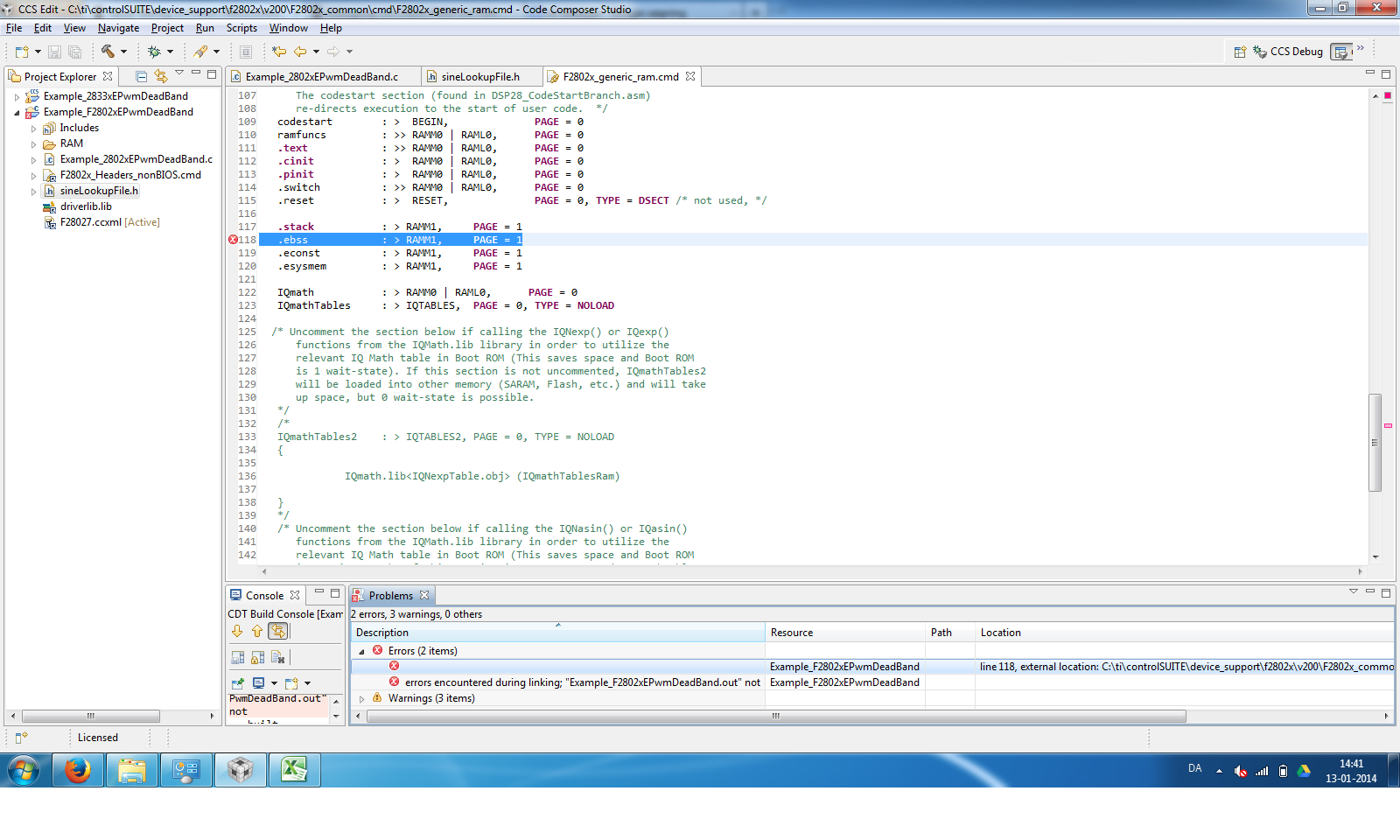Toggle Link with Editor in Project Explorer
This screenshot has width=1400, height=840.
pyautogui.click(x=161, y=76)
